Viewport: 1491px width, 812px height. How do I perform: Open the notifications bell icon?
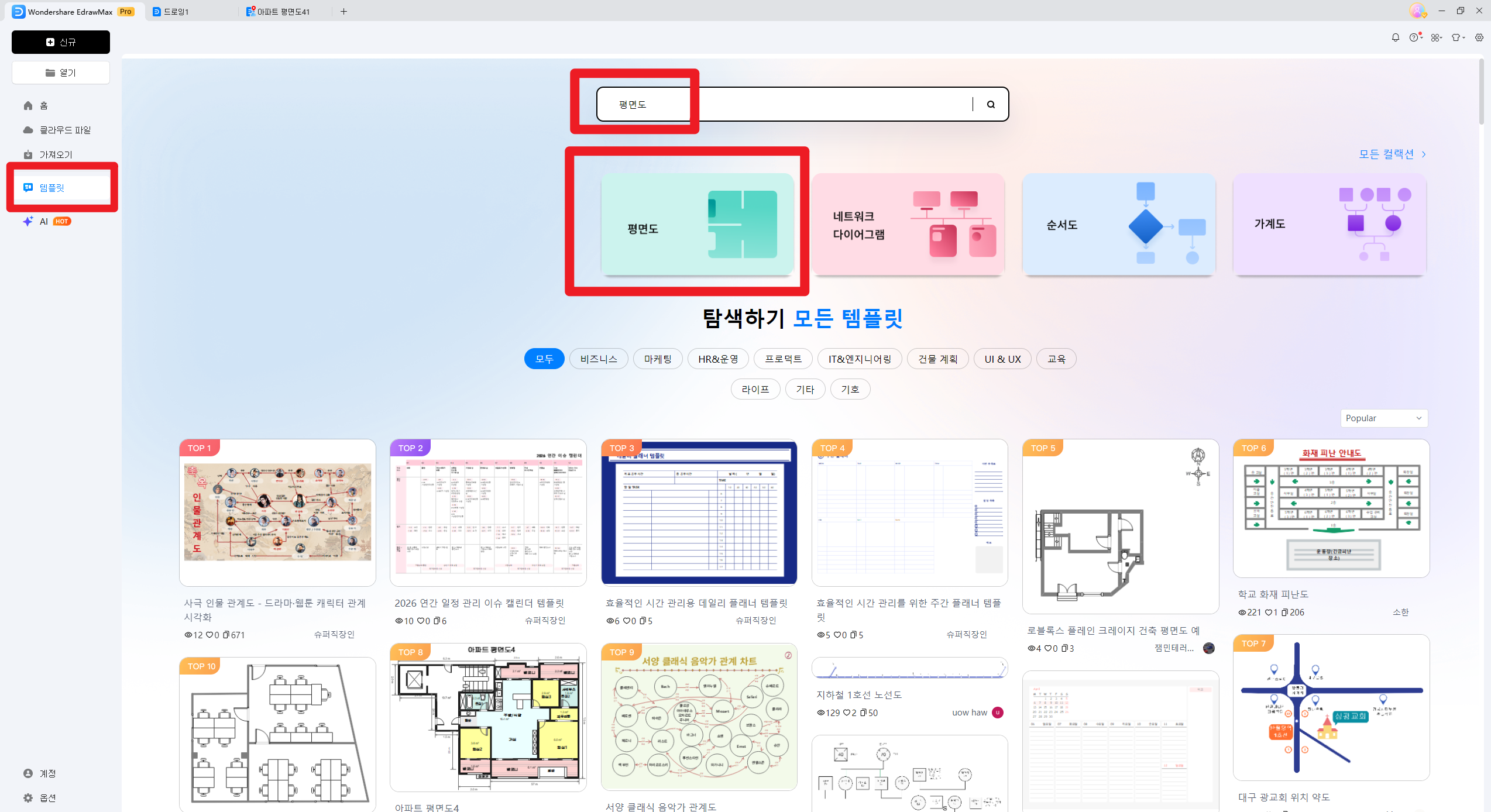1396,37
